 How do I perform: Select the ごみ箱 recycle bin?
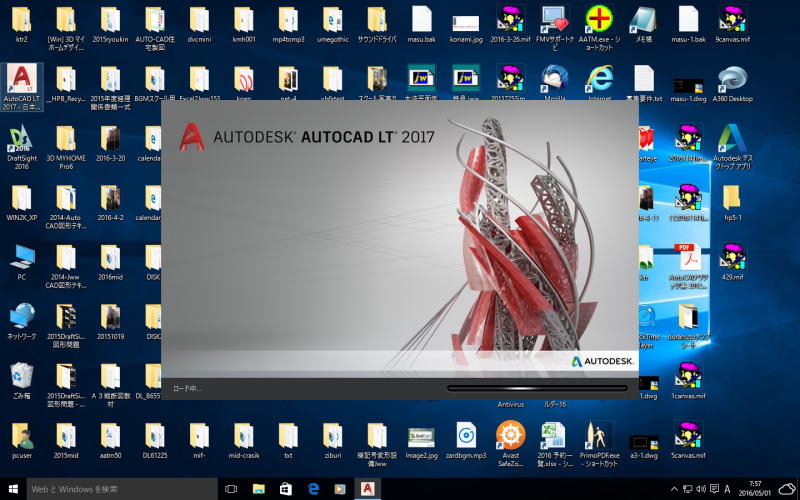[21, 381]
